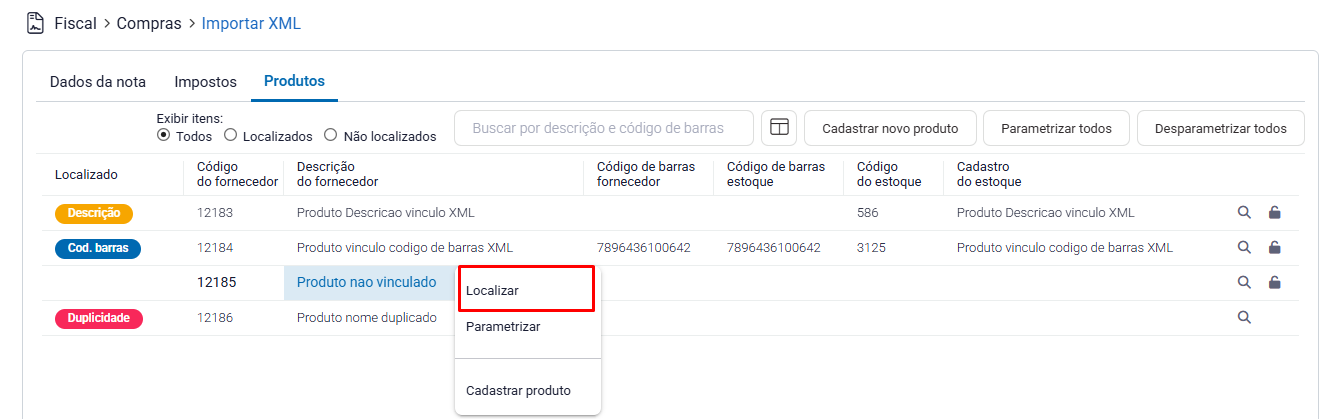Open the column layout settings icon
The width and height of the screenshot is (1329, 419).
[x=779, y=128]
